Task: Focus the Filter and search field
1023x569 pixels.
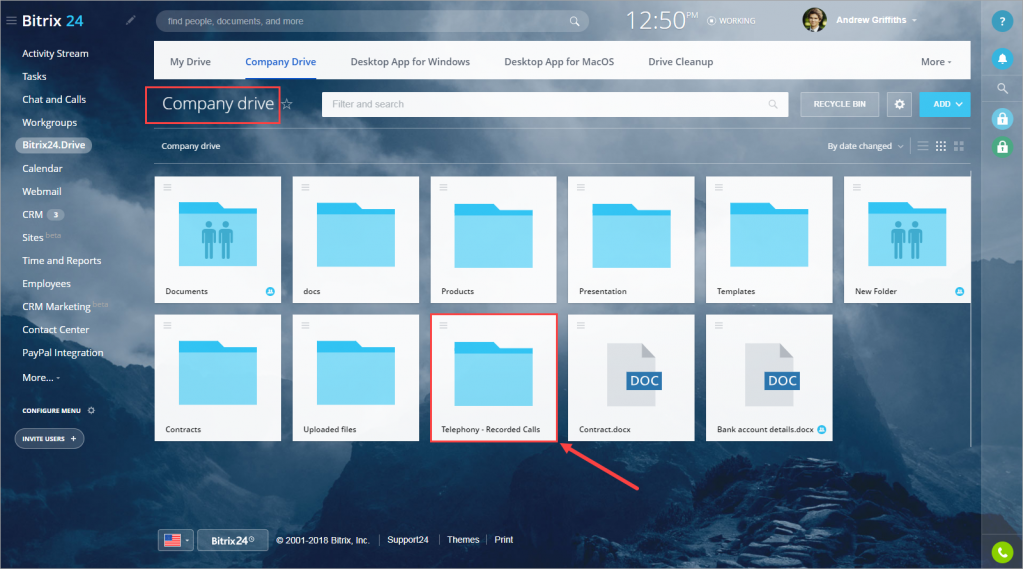Action: tap(555, 104)
